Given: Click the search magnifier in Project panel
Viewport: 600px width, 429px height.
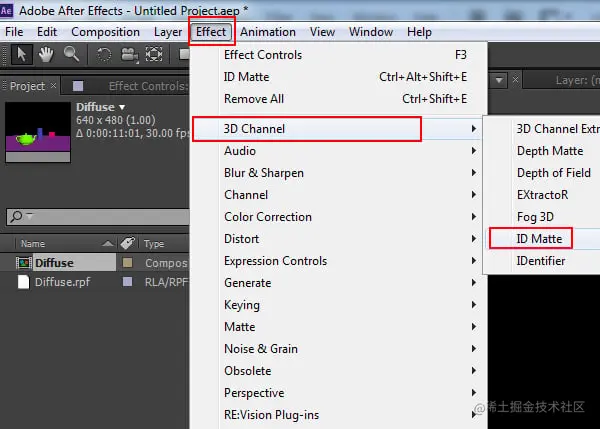Looking at the screenshot, I should click(16, 217).
